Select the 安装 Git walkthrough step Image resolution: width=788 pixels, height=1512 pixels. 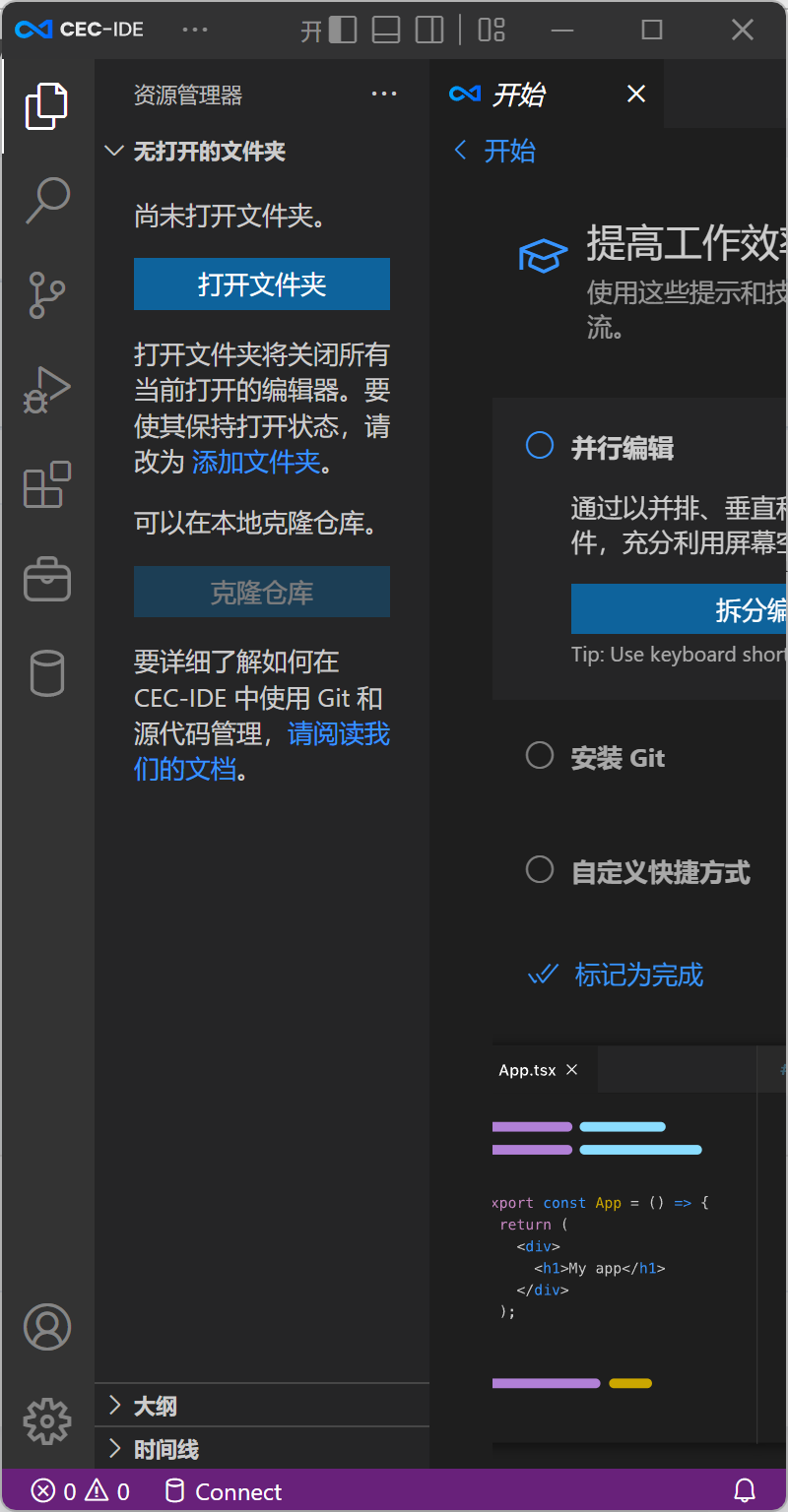pos(619,758)
